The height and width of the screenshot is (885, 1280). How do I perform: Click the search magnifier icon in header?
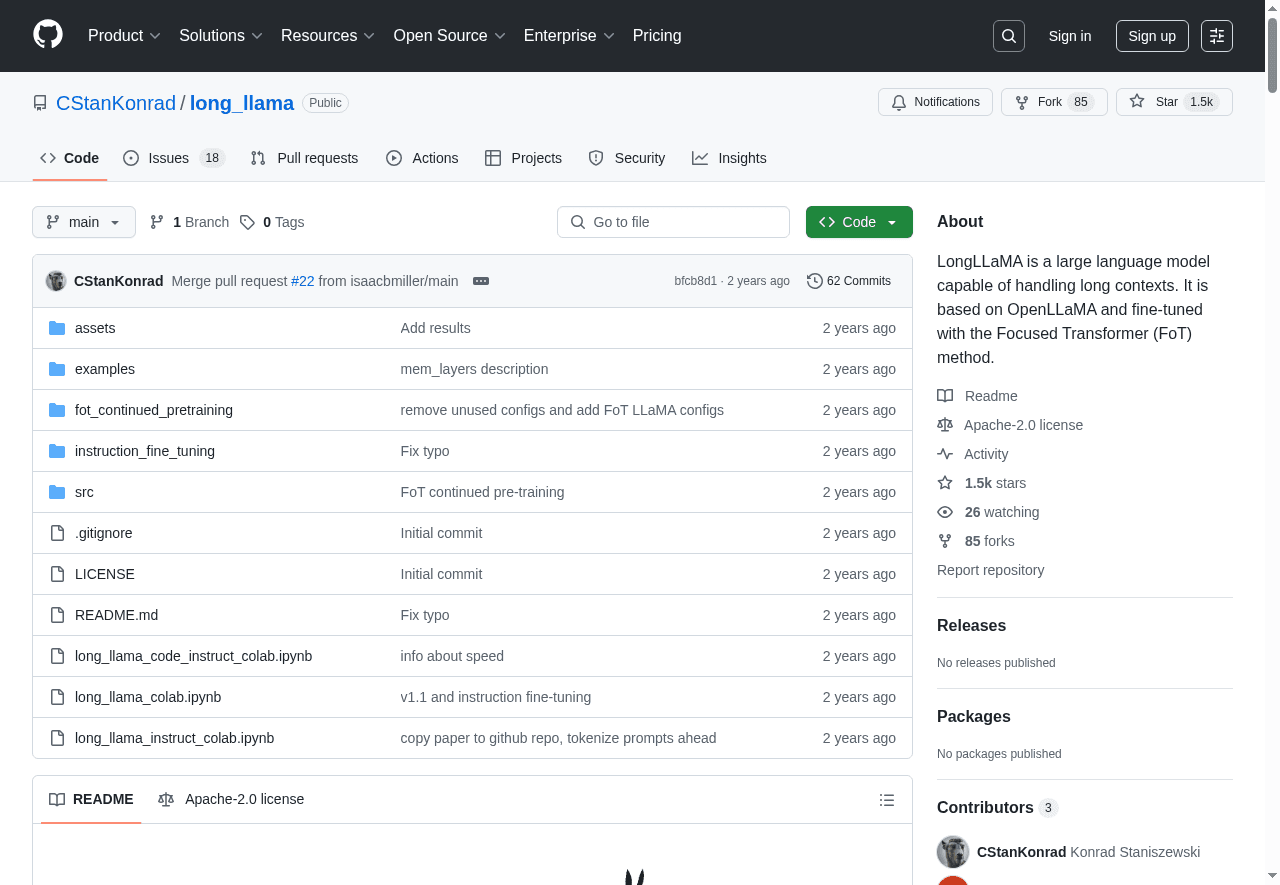coord(1009,36)
